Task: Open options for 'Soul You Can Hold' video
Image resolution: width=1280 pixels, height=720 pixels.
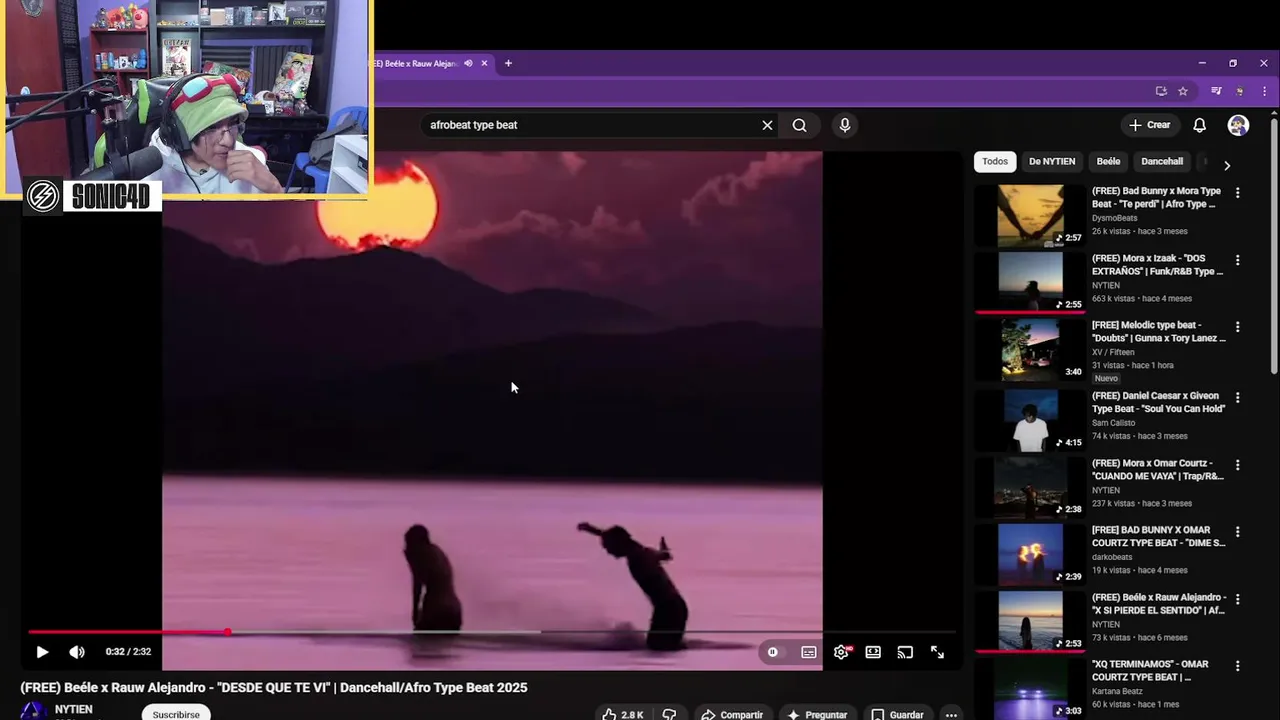Action: click(1237, 397)
